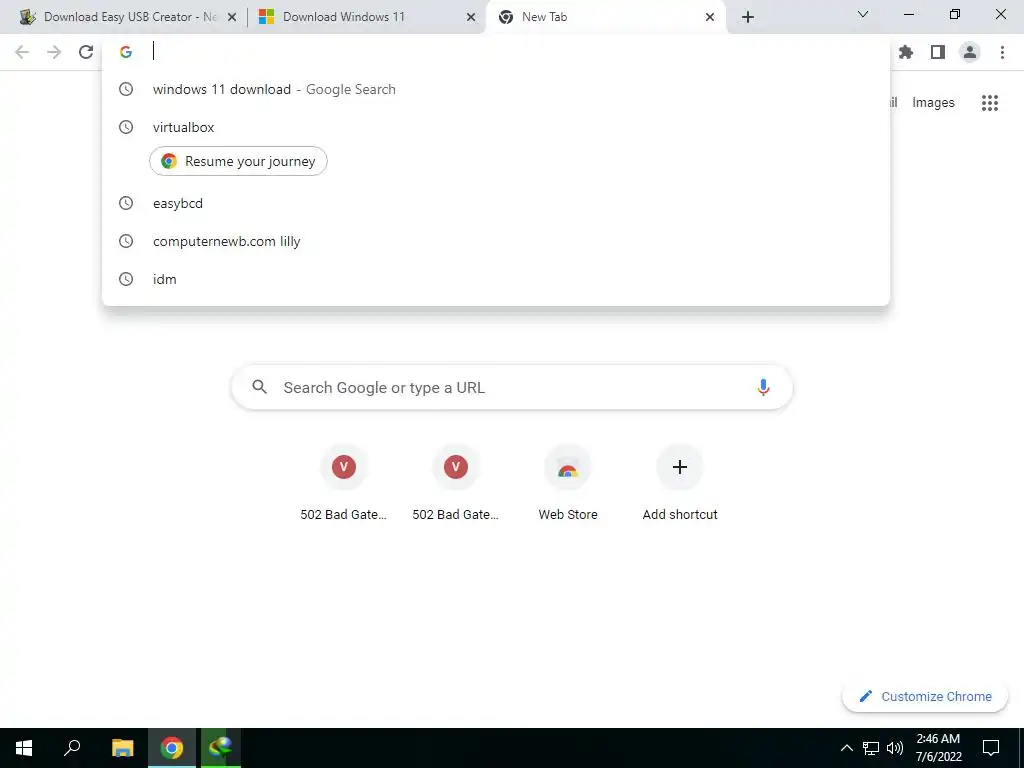Select the 'easybcd' suggestion
The image size is (1024, 768).
pyautogui.click(x=496, y=203)
